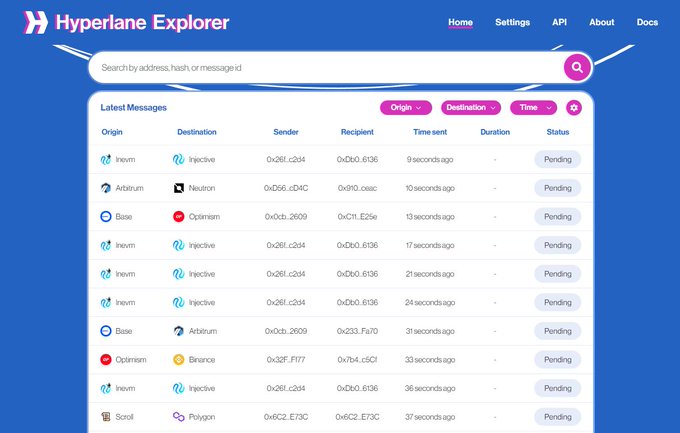The image size is (680, 433).
Task: Click Injective icon in the 17 seconds ago row
Action: [x=179, y=245]
